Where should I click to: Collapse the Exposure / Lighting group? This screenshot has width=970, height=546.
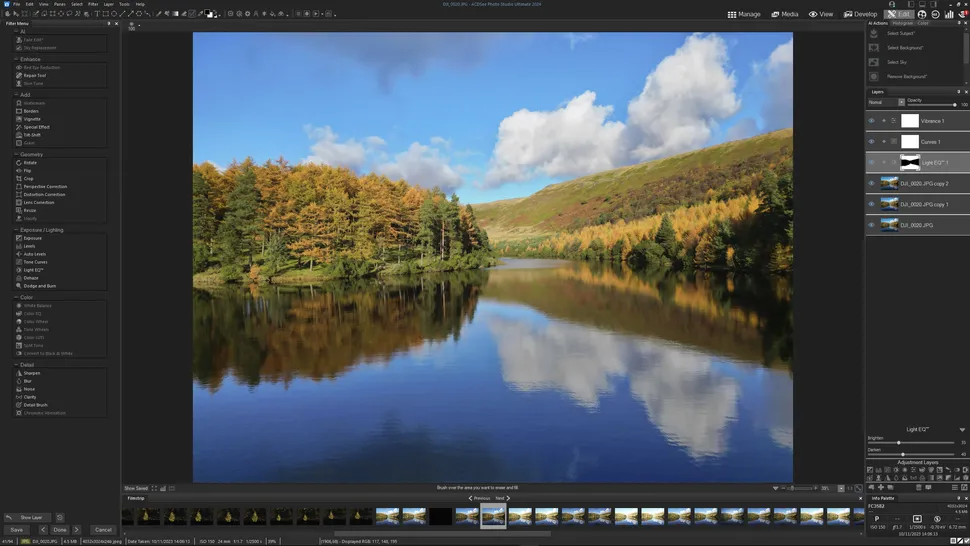coord(17,230)
